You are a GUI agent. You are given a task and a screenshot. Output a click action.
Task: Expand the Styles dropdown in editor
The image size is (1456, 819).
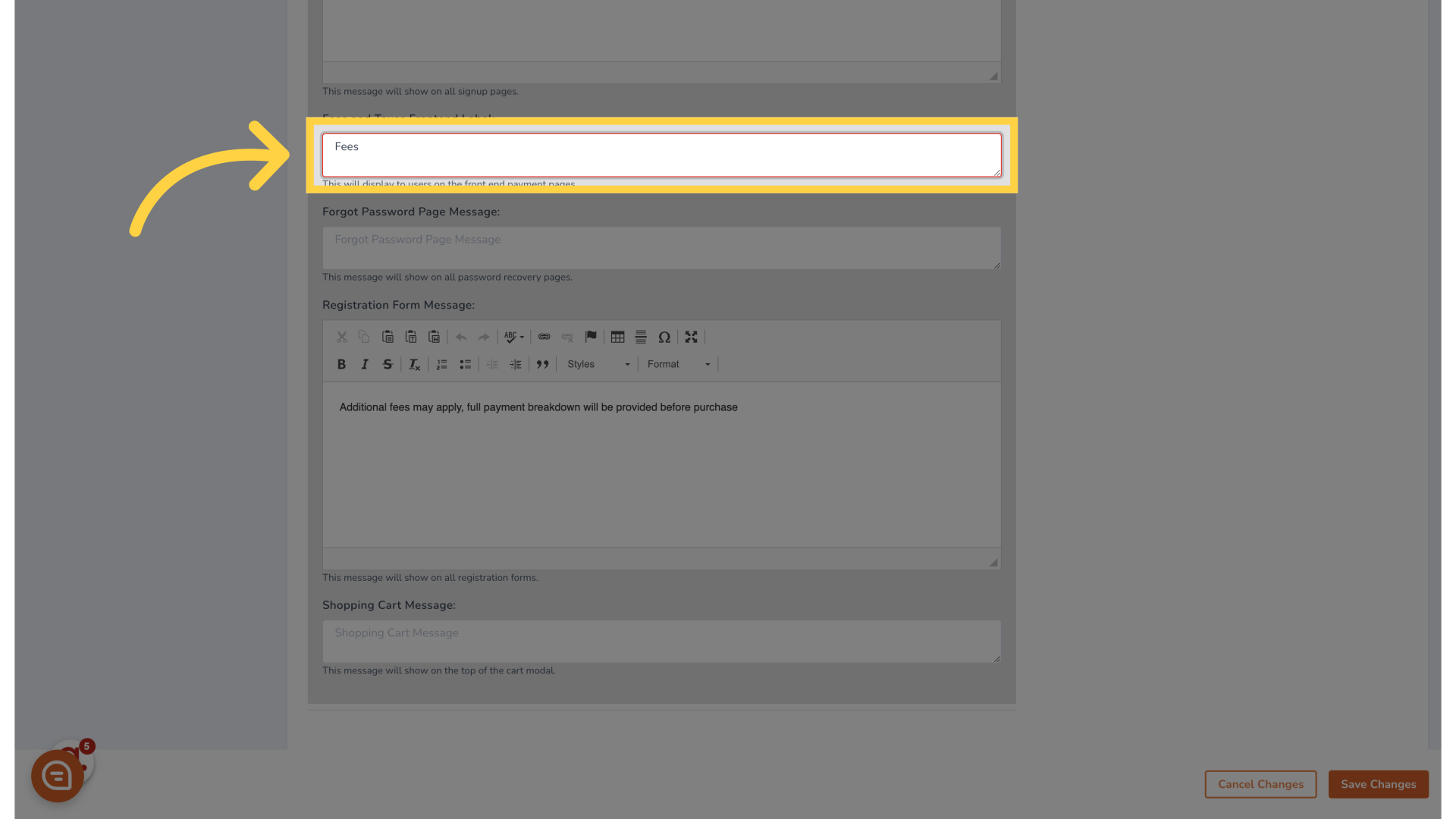597,363
